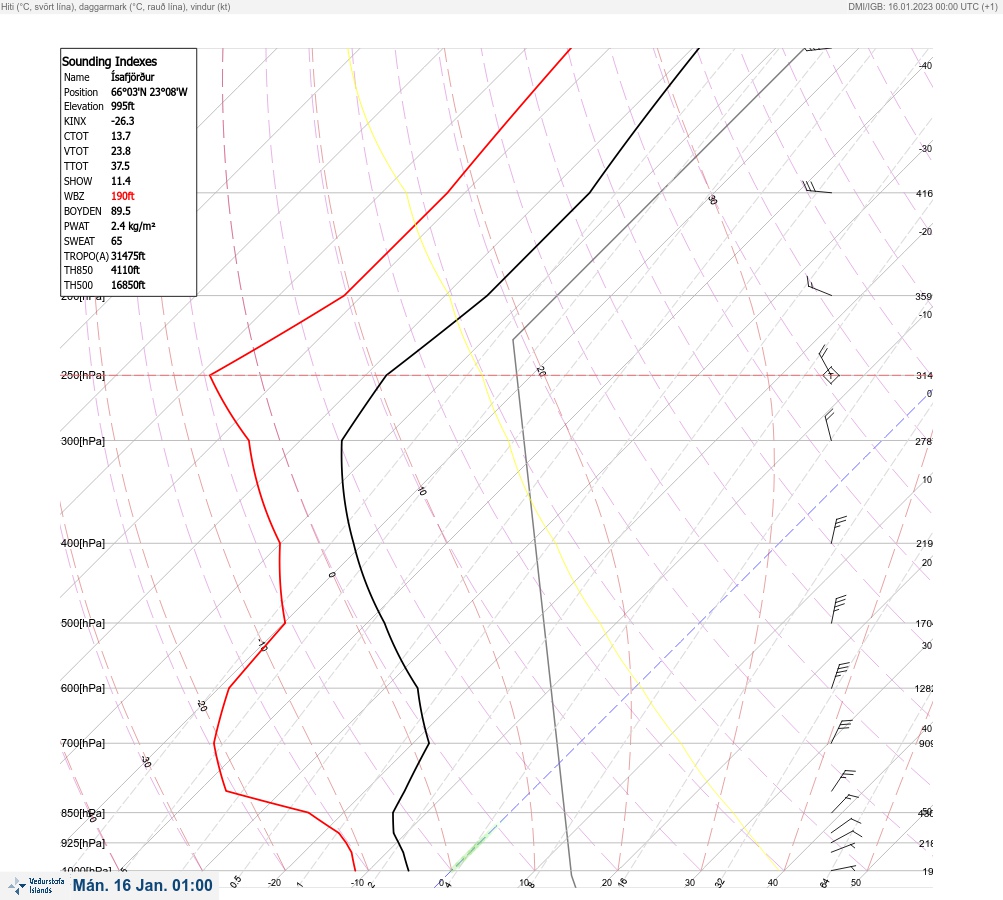The height and width of the screenshot is (900, 1003).
Task: Click the TH850 value 4110ft
Action: (x=125, y=270)
